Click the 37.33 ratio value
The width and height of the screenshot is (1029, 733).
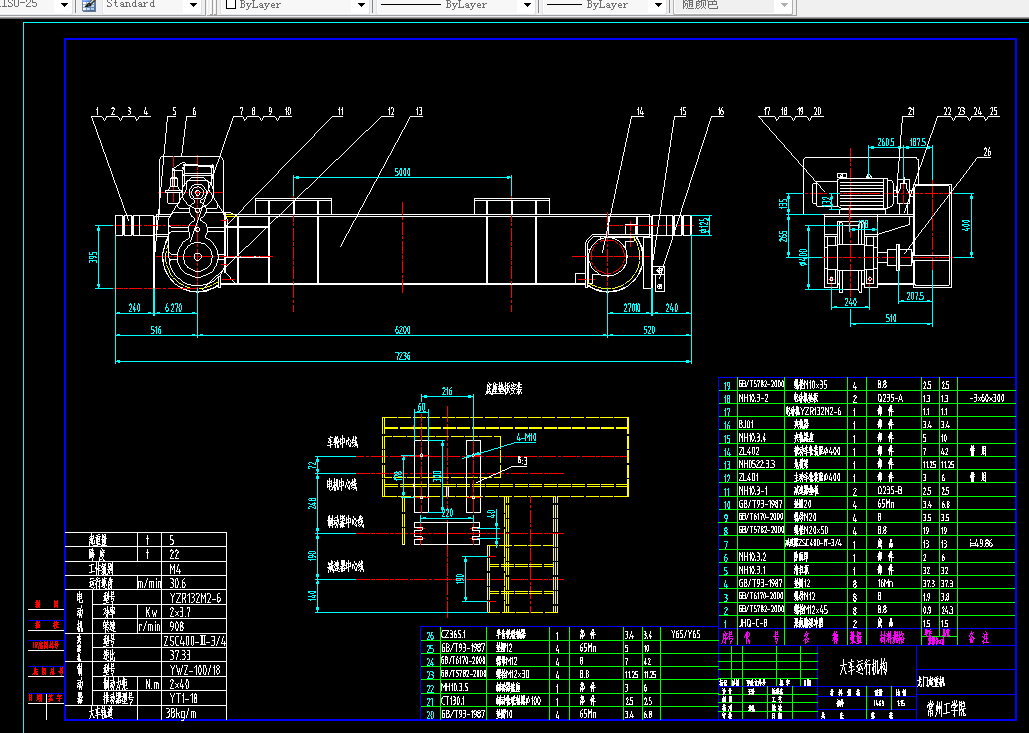(180, 655)
